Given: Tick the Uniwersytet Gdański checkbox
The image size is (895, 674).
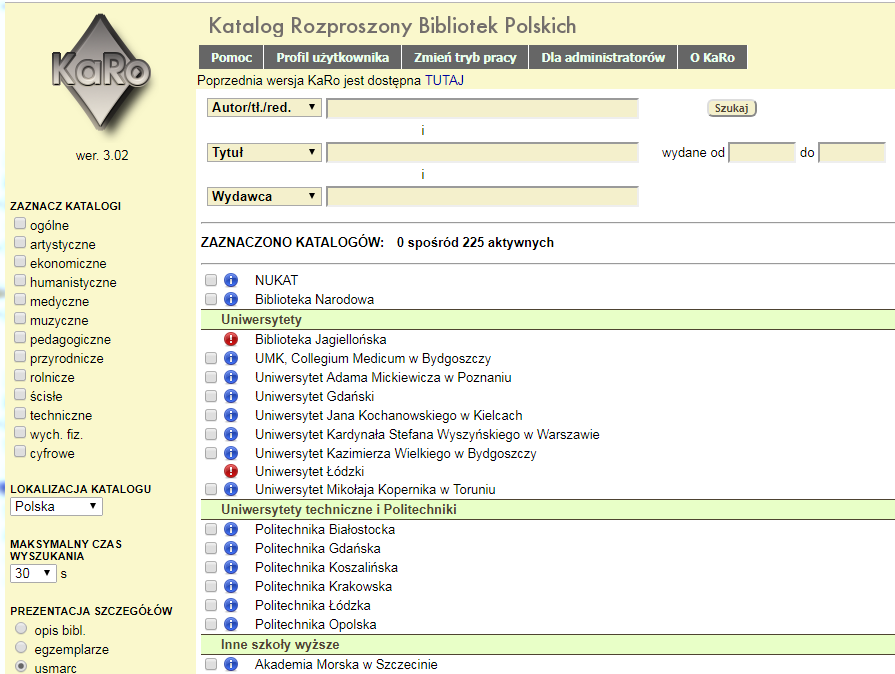Looking at the screenshot, I should (x=211, y=396).
